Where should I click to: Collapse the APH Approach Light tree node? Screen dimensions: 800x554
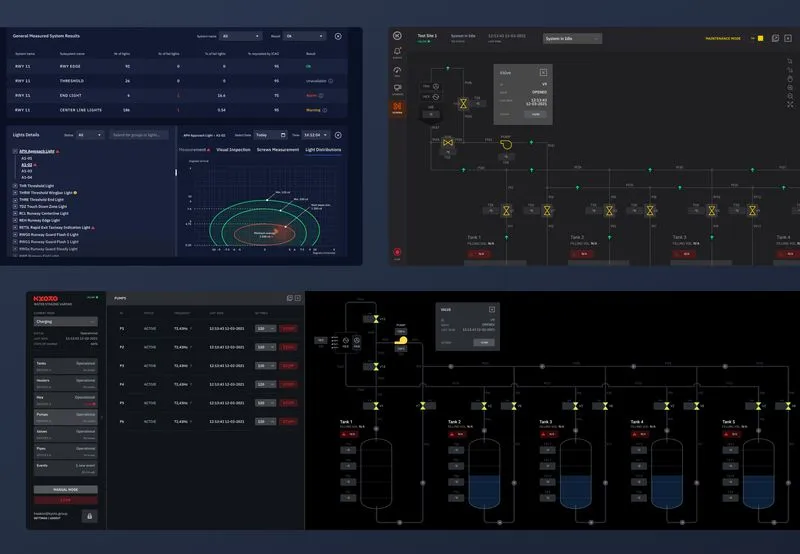(15, 152)
